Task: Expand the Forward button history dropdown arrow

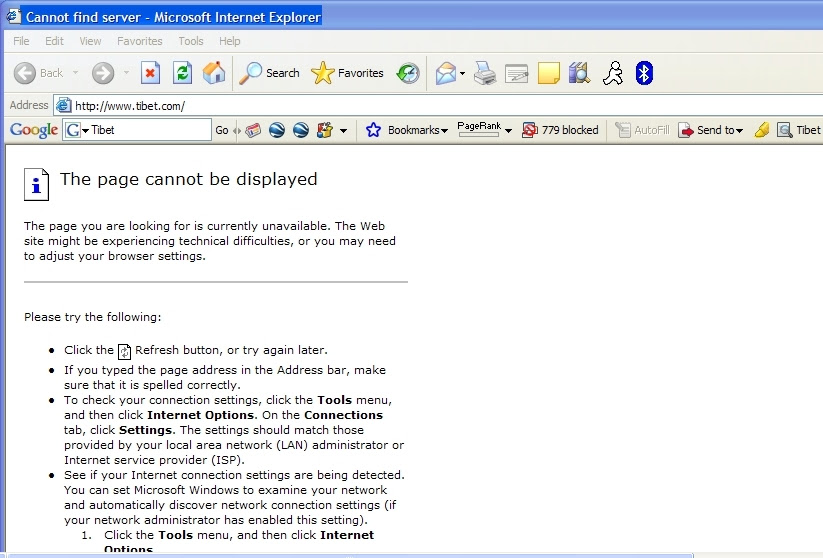Action: (126, 72)
